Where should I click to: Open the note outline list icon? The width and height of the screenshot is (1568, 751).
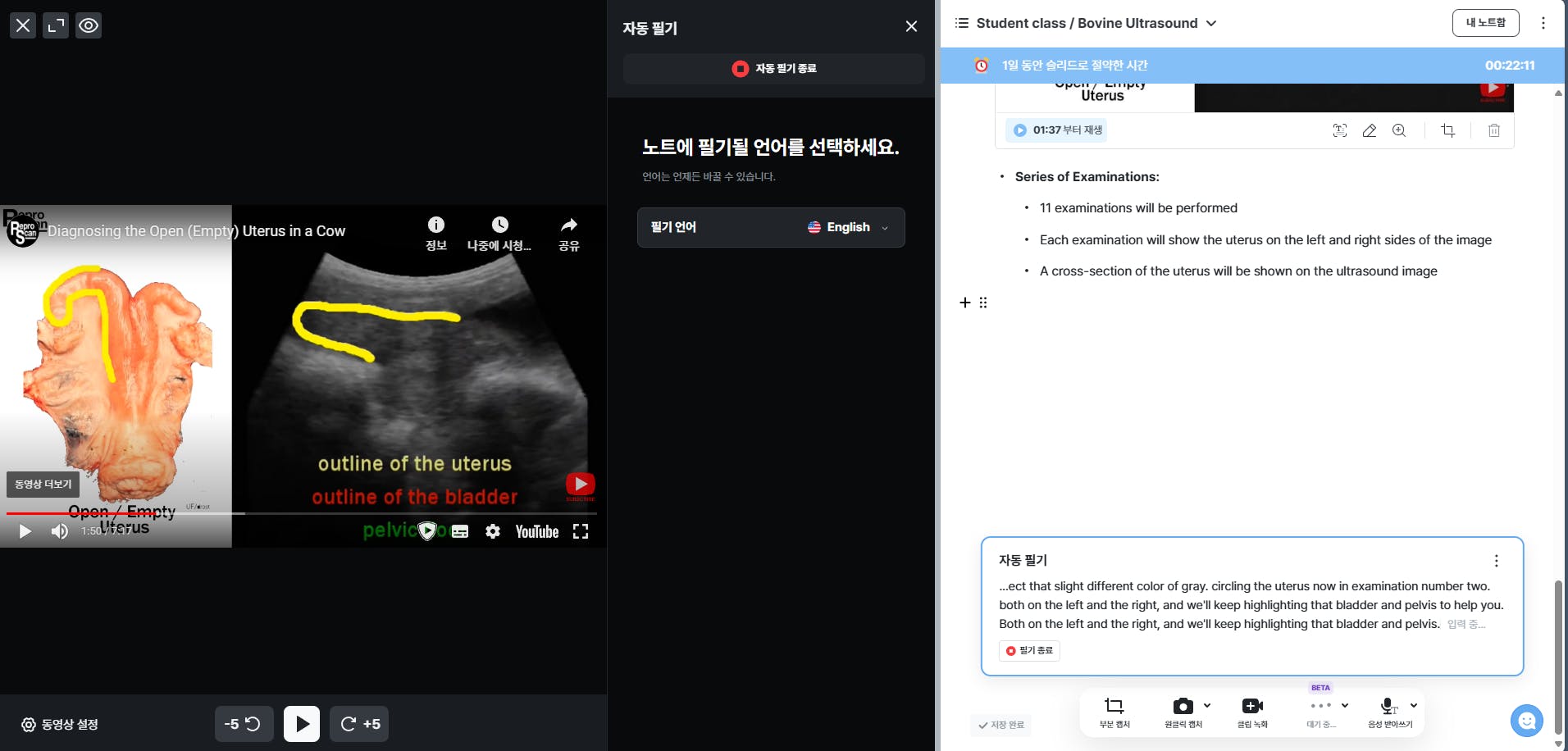click(x=962, y=23)
